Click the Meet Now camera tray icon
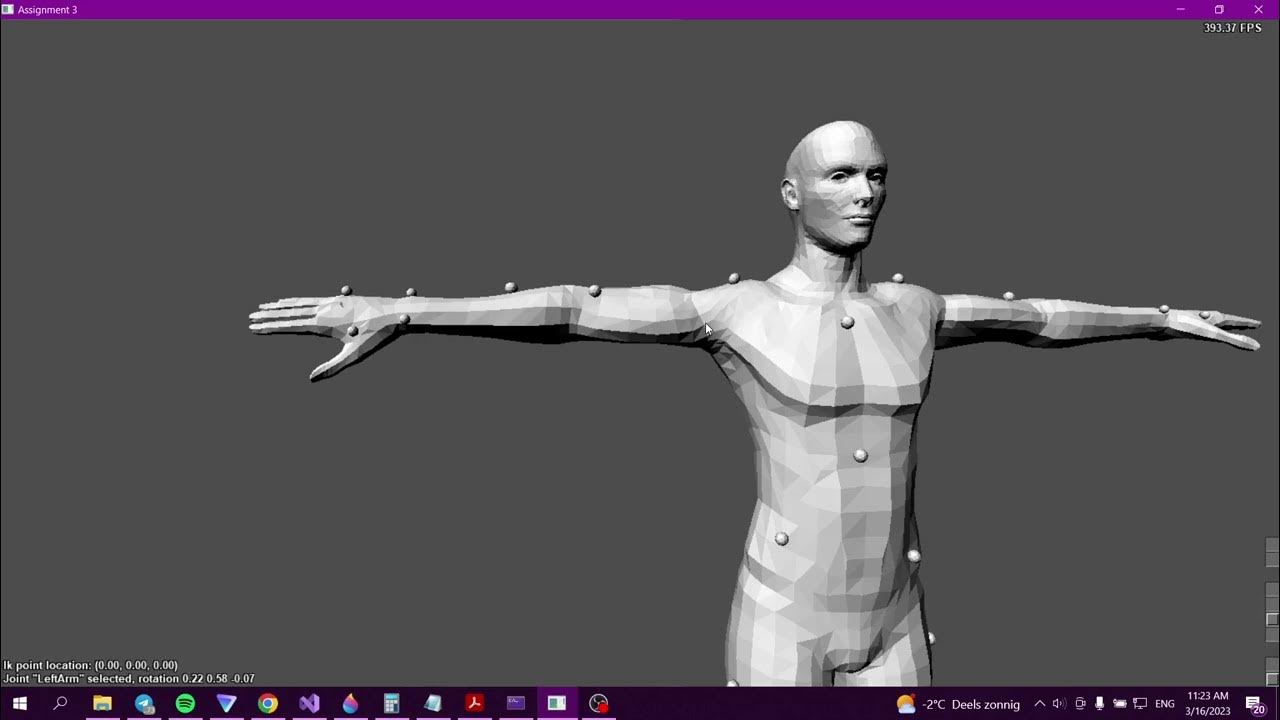This screenshot has width=1280, height=720. coord(1080,704)
